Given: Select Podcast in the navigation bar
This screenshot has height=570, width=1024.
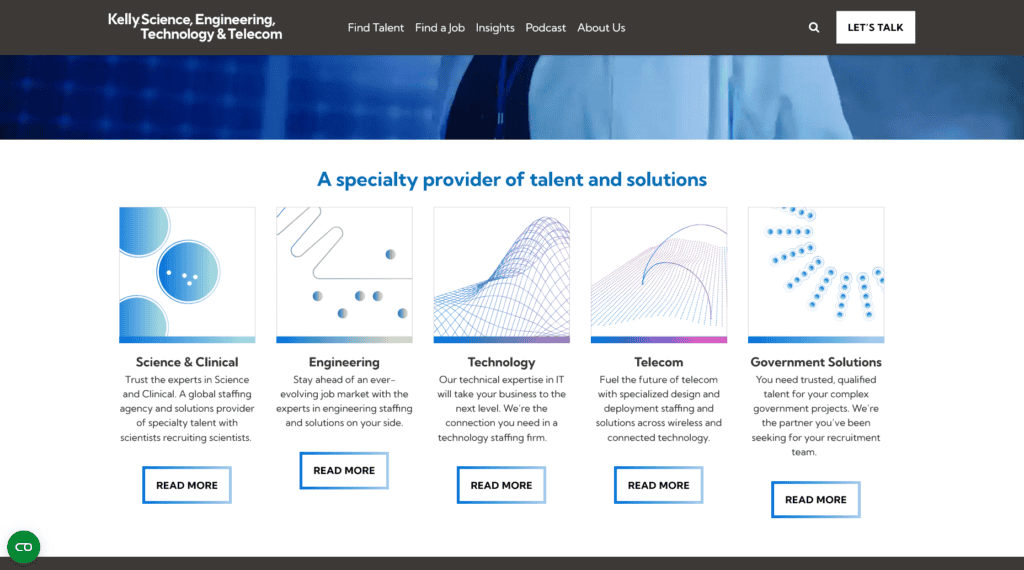Looking at the screenshot, I should coord(546,28).
